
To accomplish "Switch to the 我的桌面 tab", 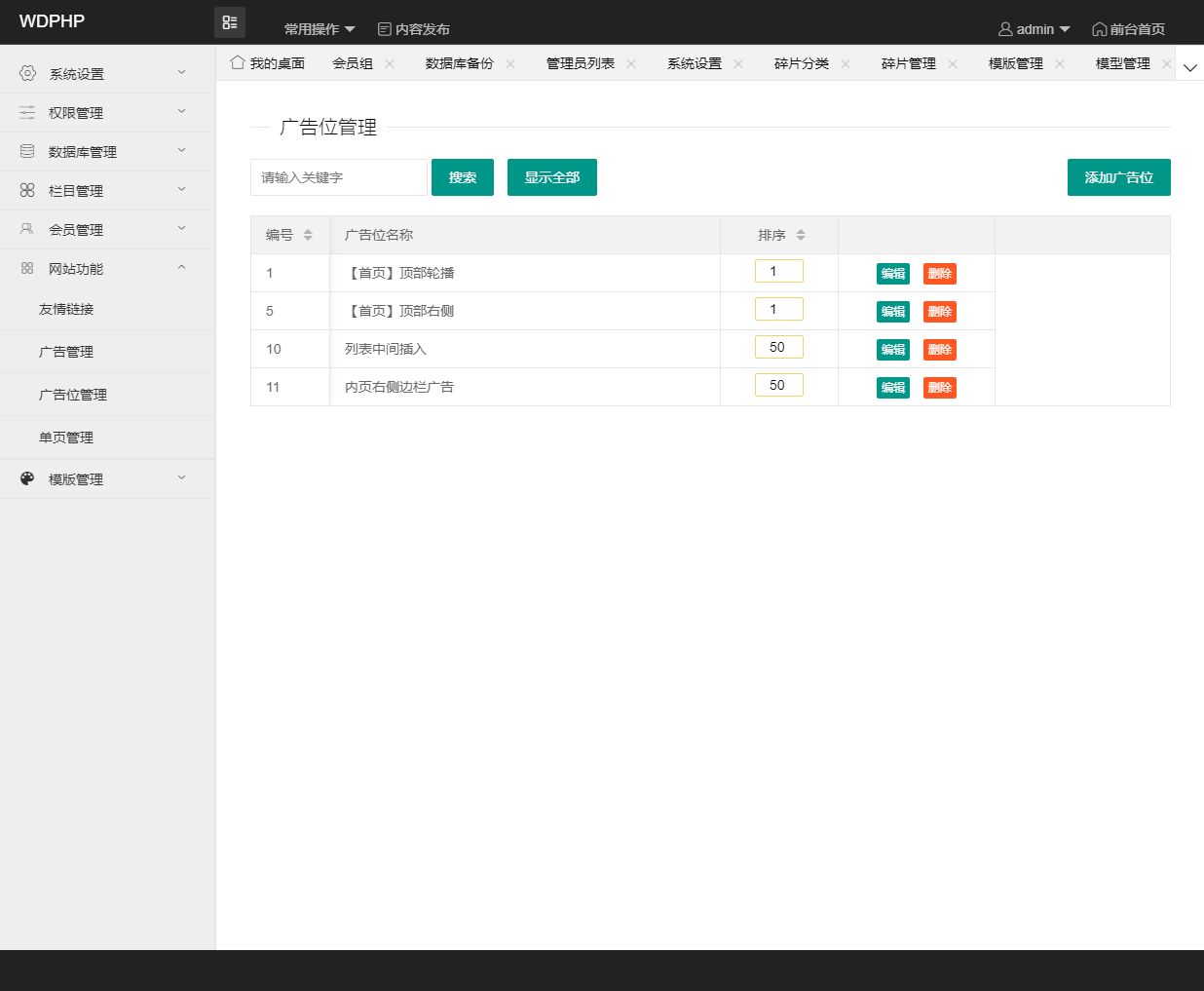I will pos(268,63).
